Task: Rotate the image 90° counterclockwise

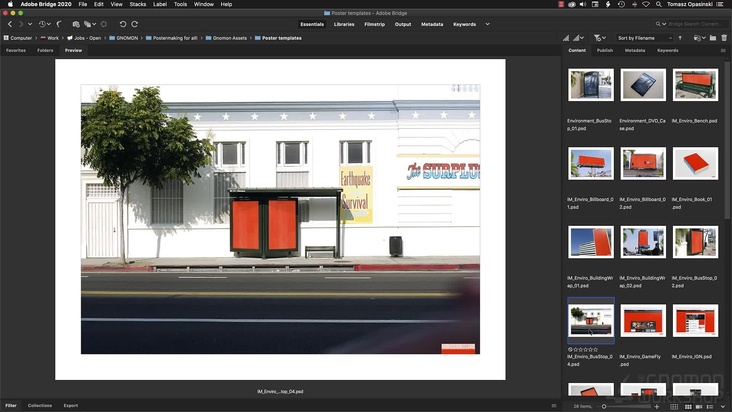Action: (x=123, y=23)
